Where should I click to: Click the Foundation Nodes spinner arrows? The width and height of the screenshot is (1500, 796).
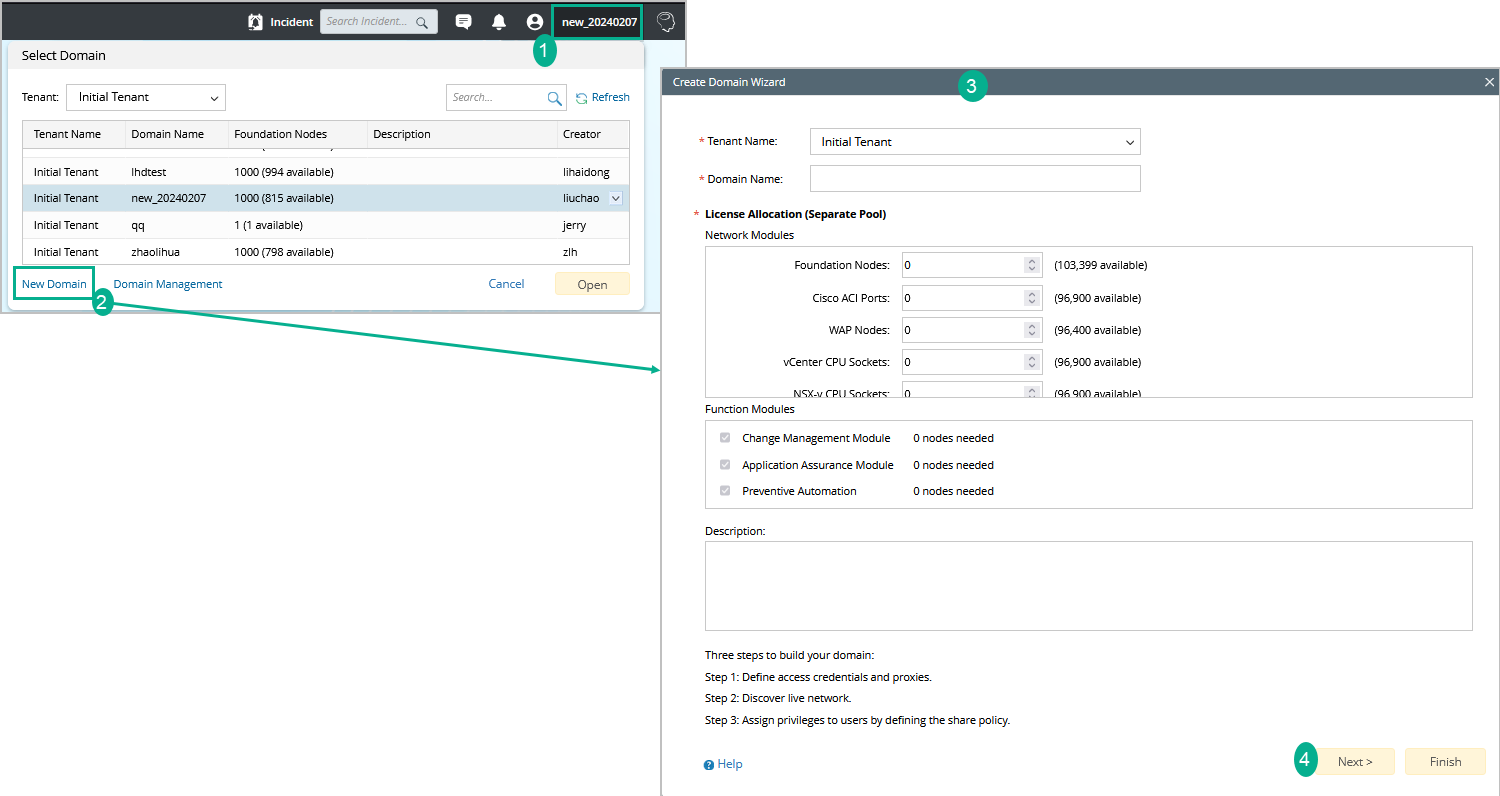click(x=1032, y=265)
